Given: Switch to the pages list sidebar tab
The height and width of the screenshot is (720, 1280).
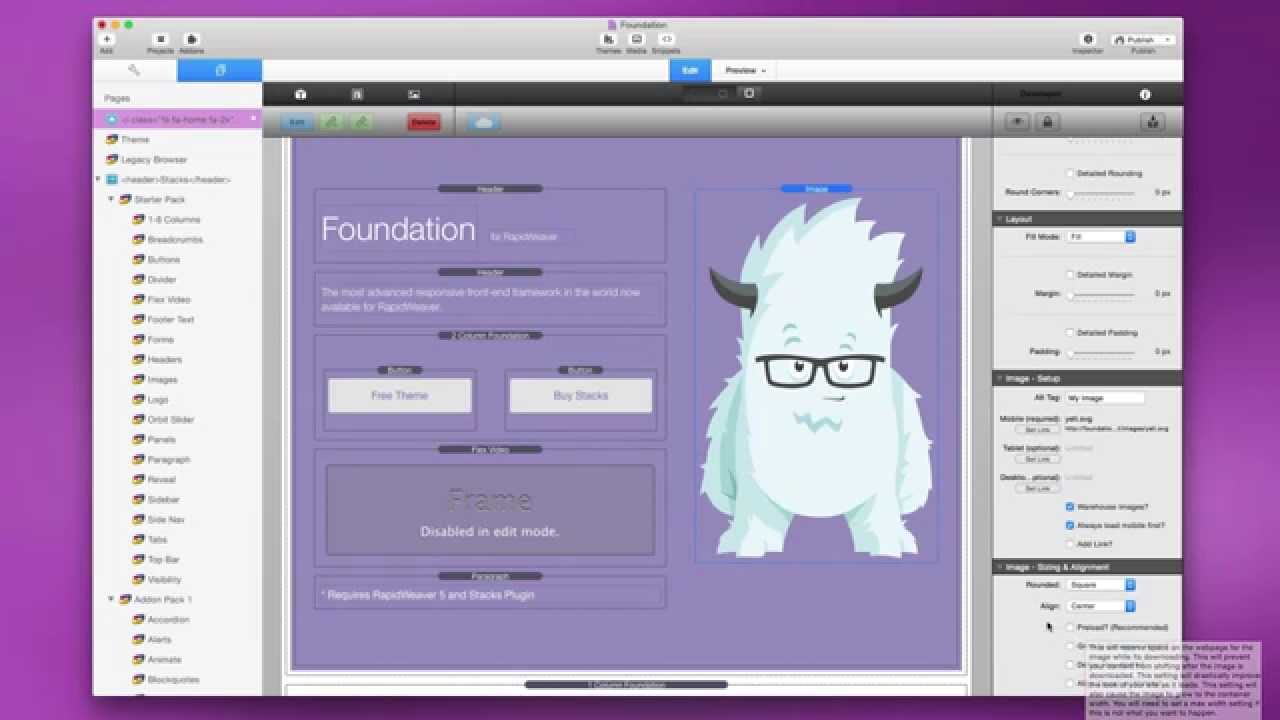Looking at the screenshot, I should tap(220, 70).
